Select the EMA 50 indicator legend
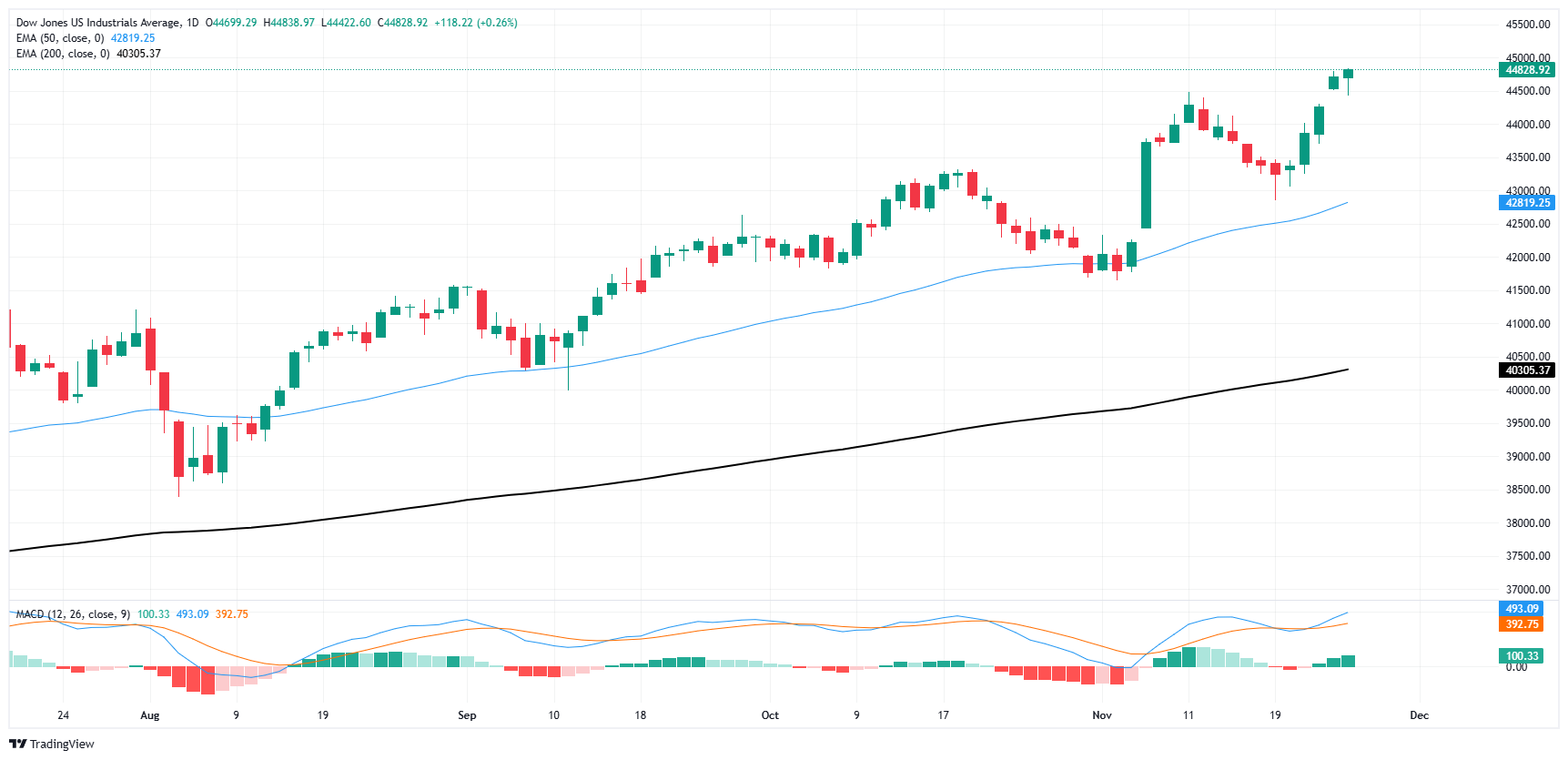Screen dimensions: 1568x760 86,38
